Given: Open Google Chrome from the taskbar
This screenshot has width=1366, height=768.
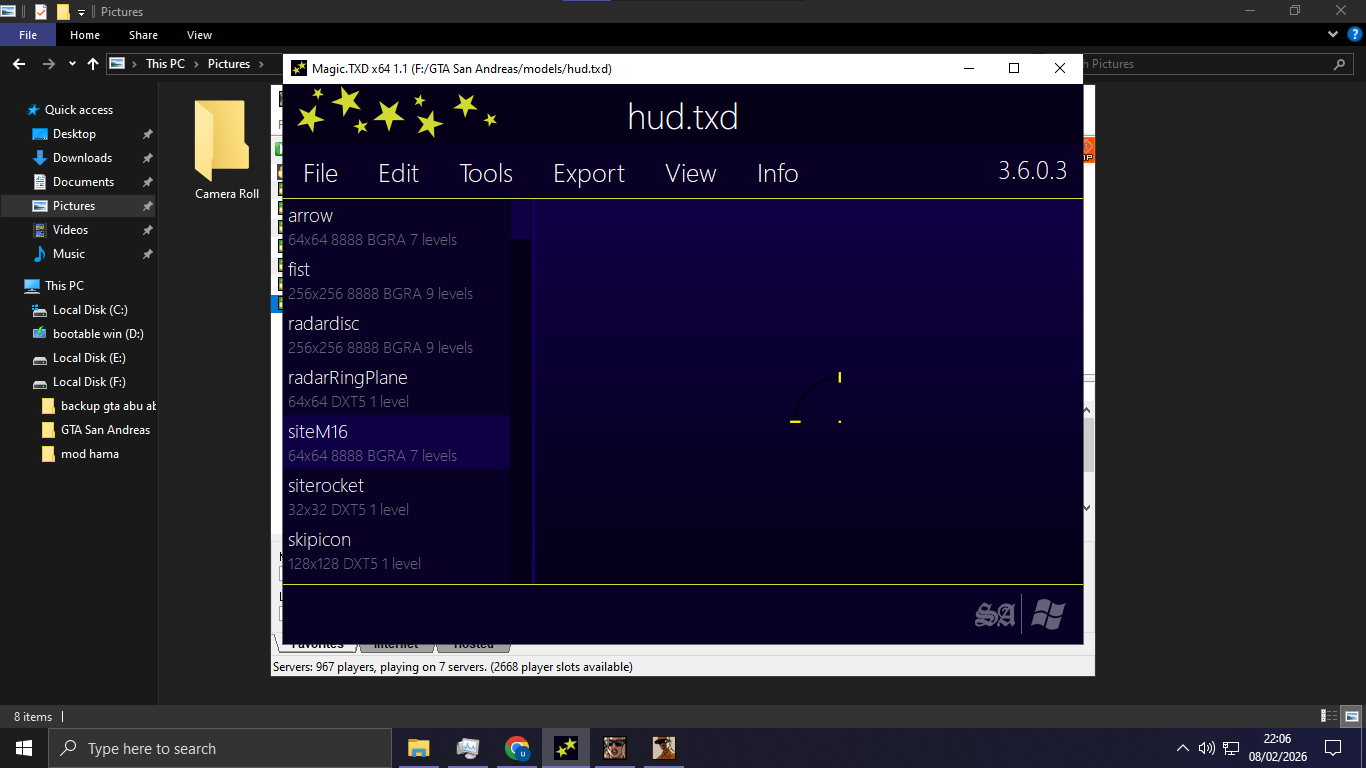Looking at the screenshot, I should click(517, 748).
